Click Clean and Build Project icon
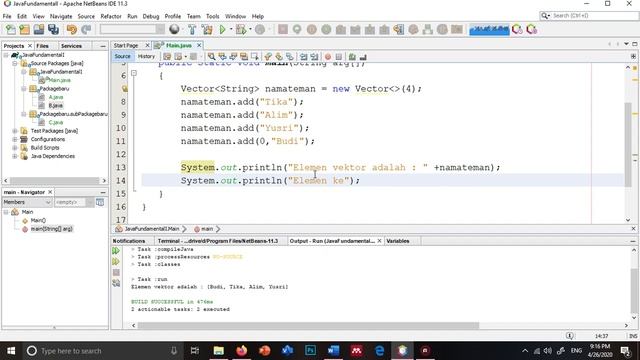Screen dimensions: 640x360 point(207,29)
